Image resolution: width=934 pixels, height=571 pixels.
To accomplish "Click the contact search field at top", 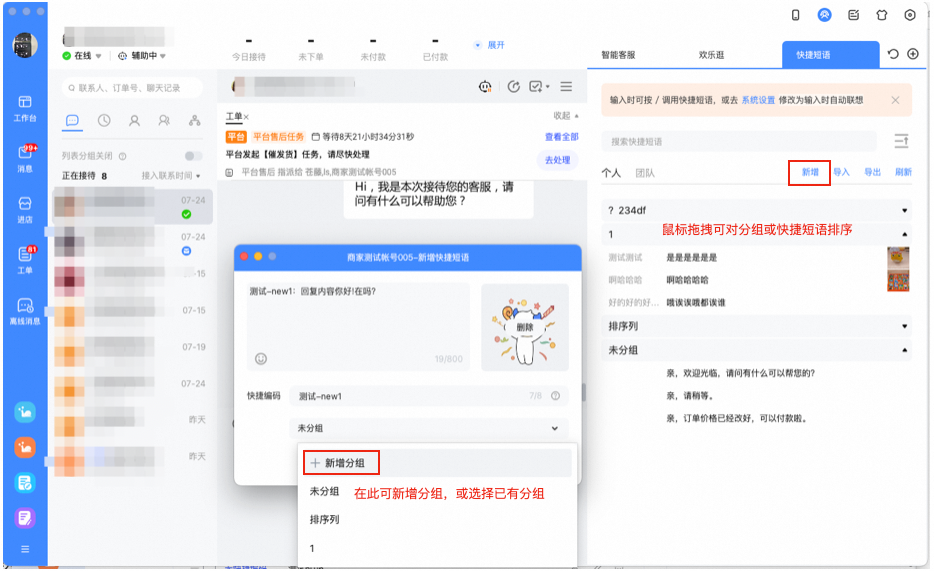I will pyautogui.click(x=132, y=88).
